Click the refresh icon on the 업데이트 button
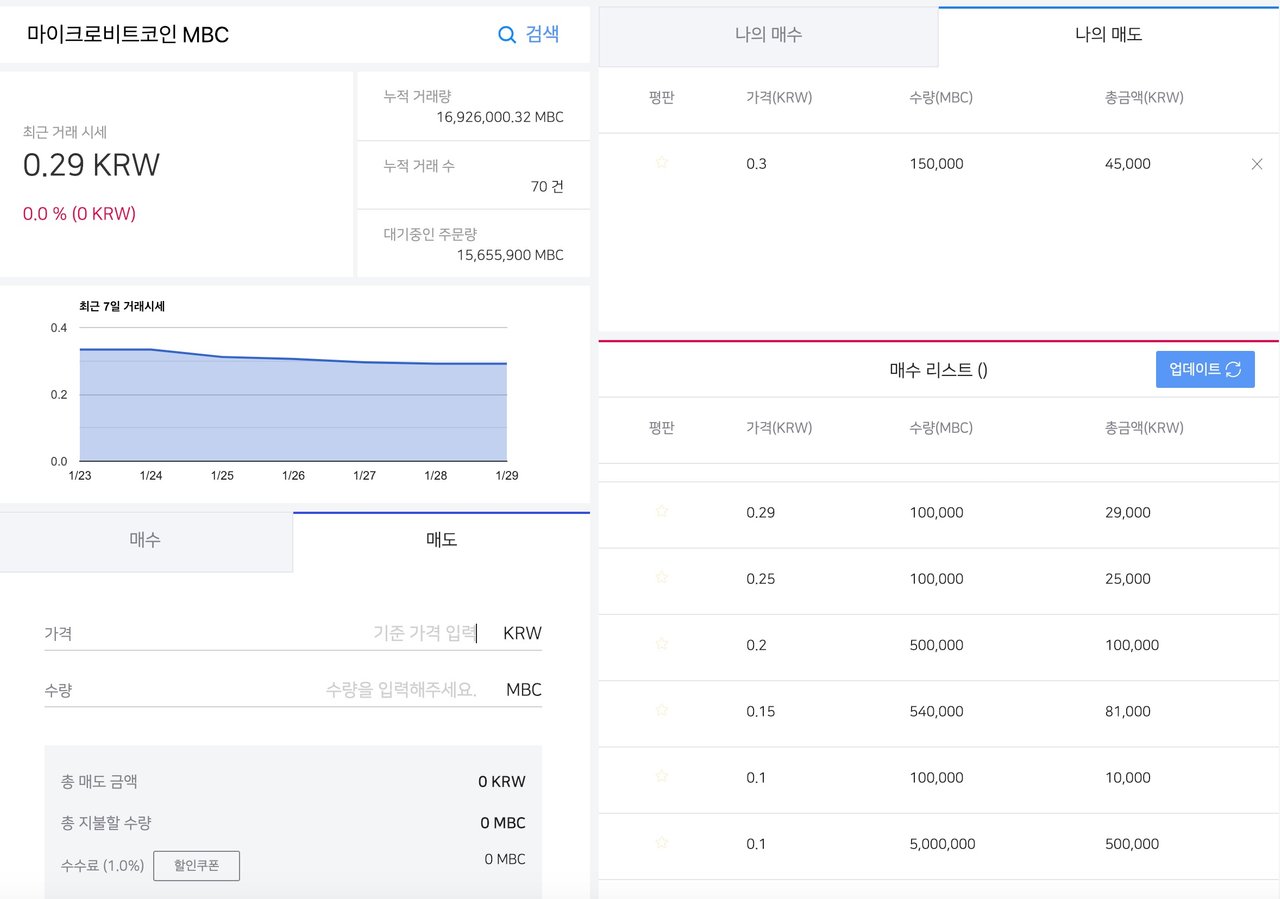 [x=1231, y=369]
